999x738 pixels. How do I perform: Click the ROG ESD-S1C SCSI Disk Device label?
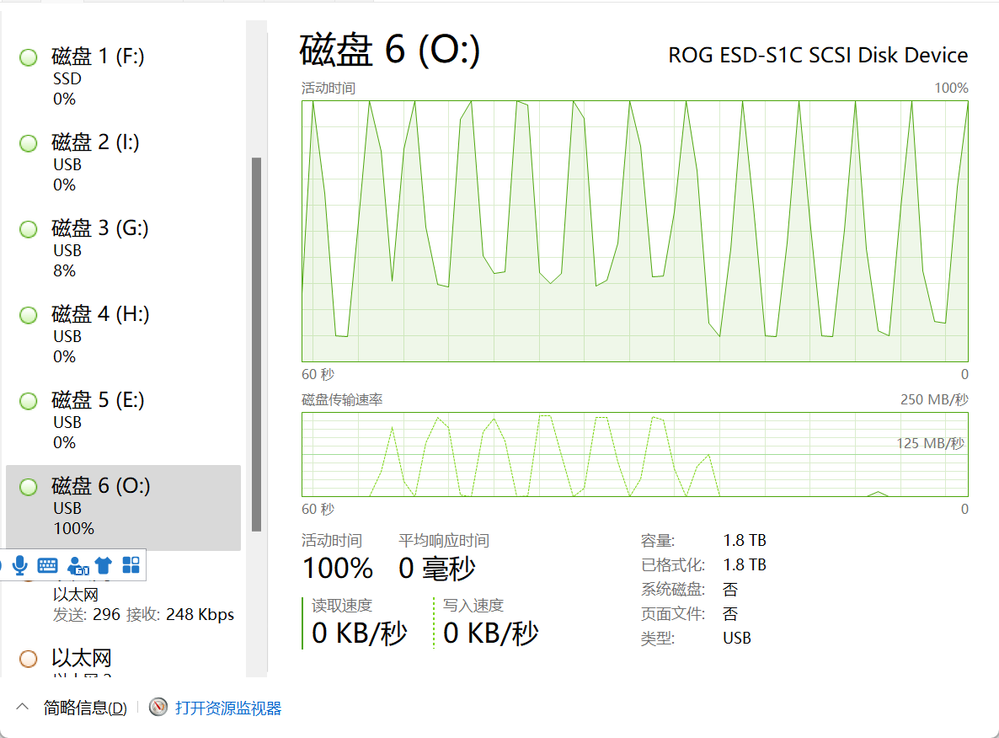click(818, 55)
